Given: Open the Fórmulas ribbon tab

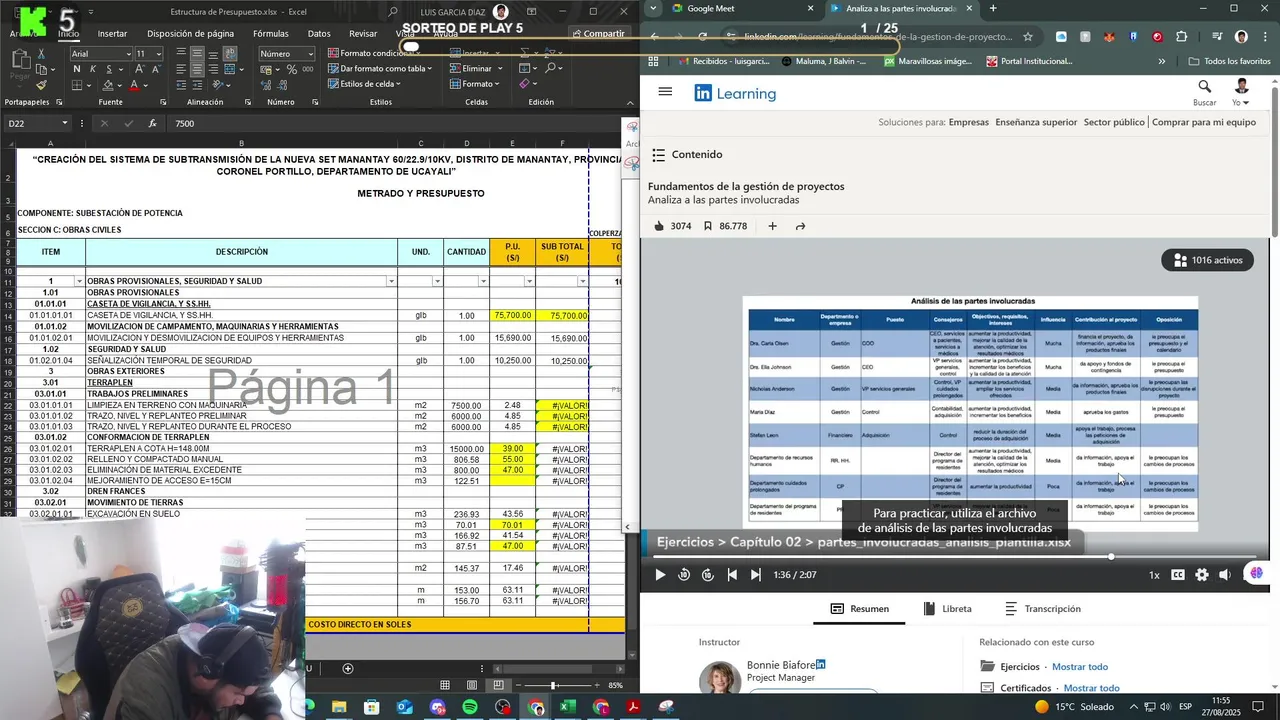Looking at the screenshot, I should pyautogui.click(x=270, y=34).
